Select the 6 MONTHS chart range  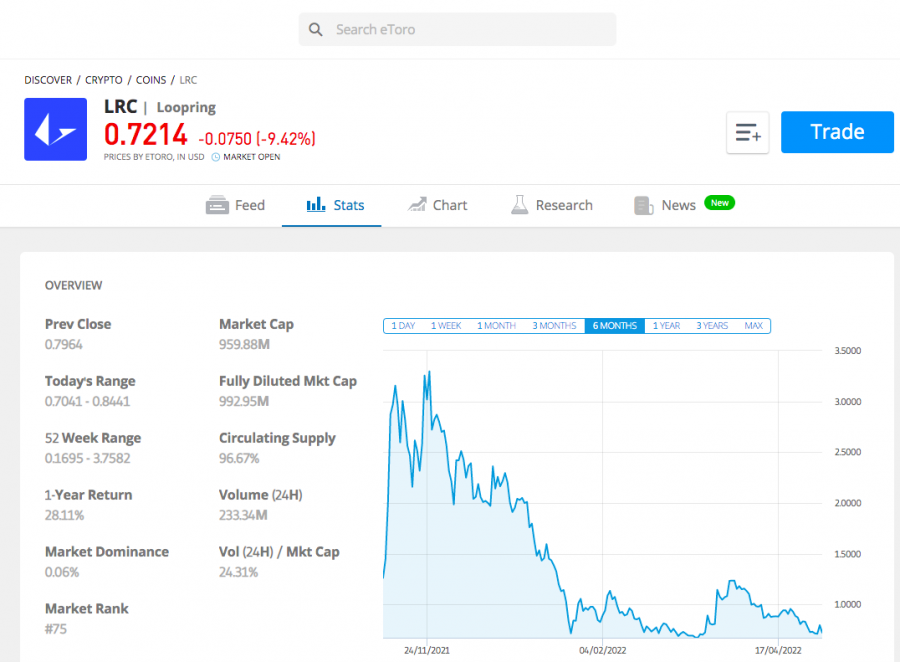(615, 326)
